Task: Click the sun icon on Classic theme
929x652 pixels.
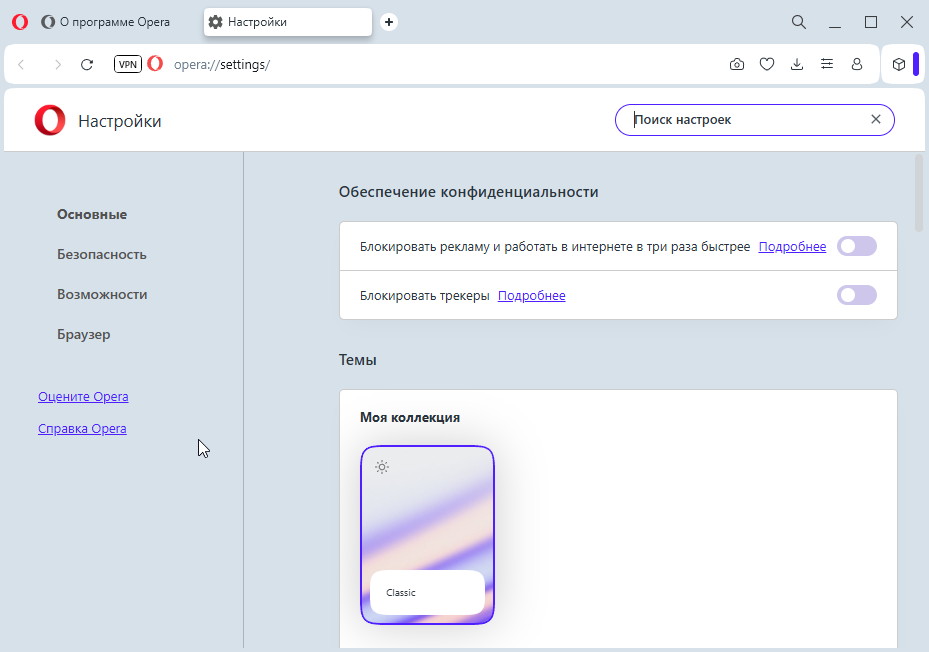Action: (x=382, y=467)
